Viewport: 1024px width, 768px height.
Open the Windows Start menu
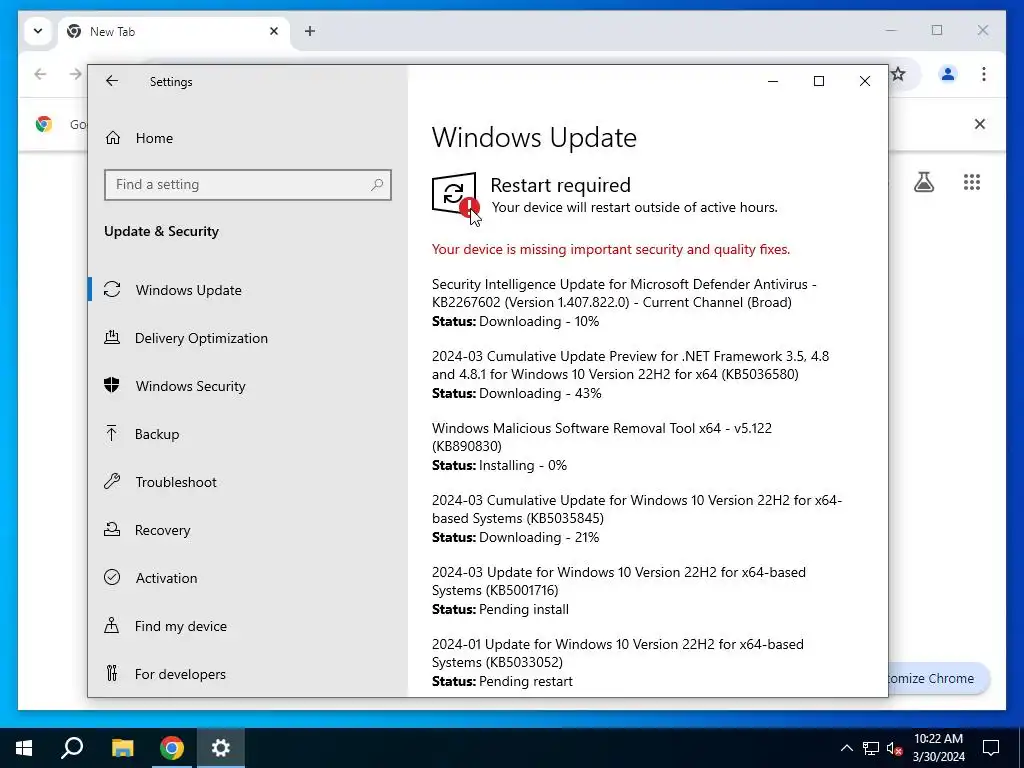click(x=24, y=748)
